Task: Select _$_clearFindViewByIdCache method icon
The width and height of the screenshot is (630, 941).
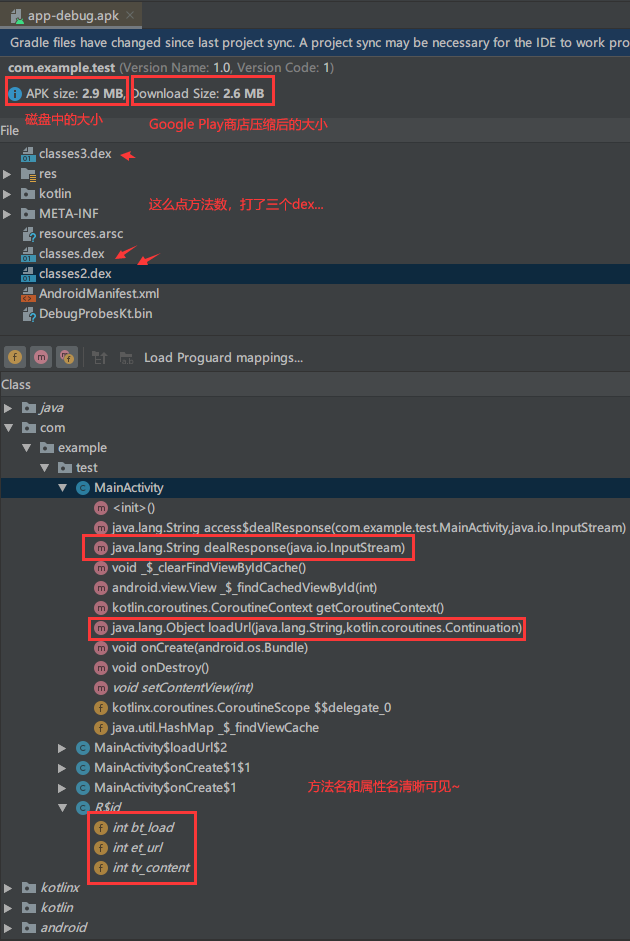Action: (x=101, y=568)
